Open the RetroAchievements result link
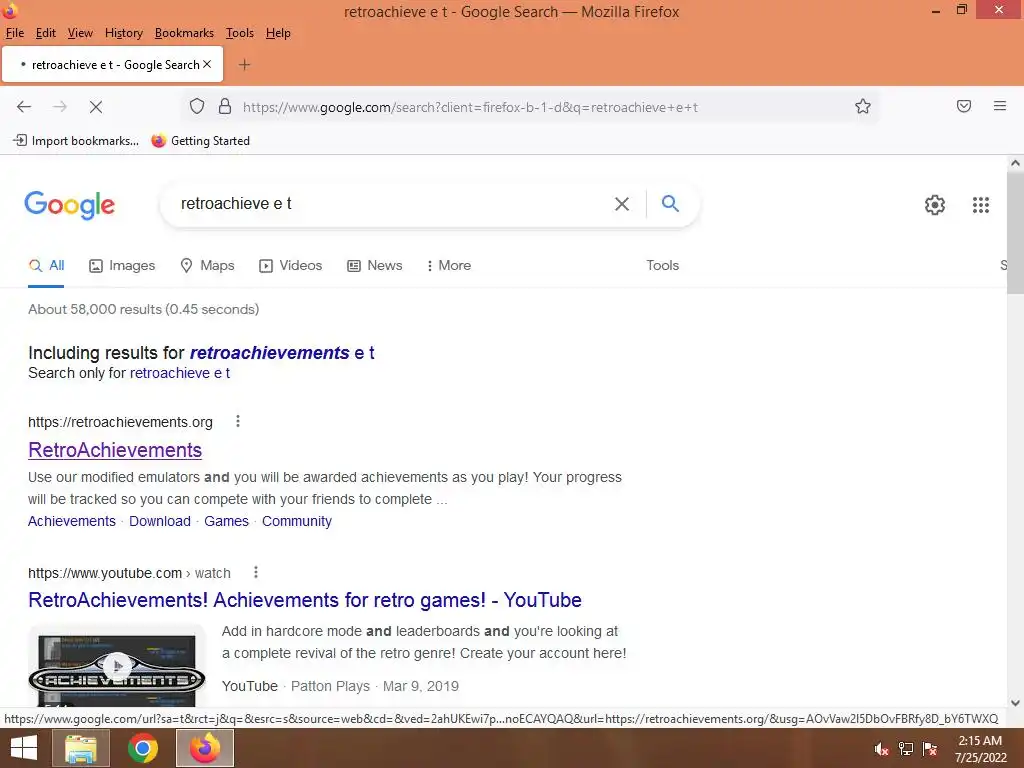This screenshot has height=768, width=1024. pyautogui.click(x=115, y=450)
